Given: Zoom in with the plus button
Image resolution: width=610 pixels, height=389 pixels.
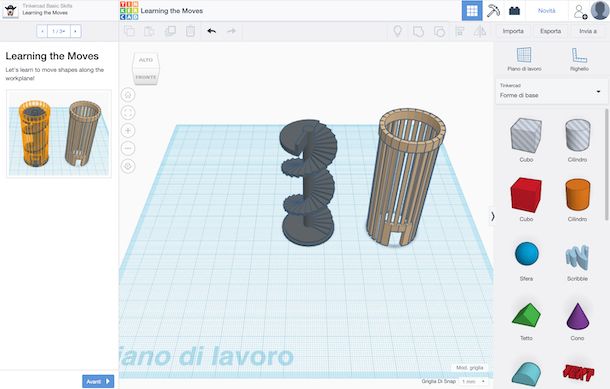Looking at the screenshot, I should point(128,130).
